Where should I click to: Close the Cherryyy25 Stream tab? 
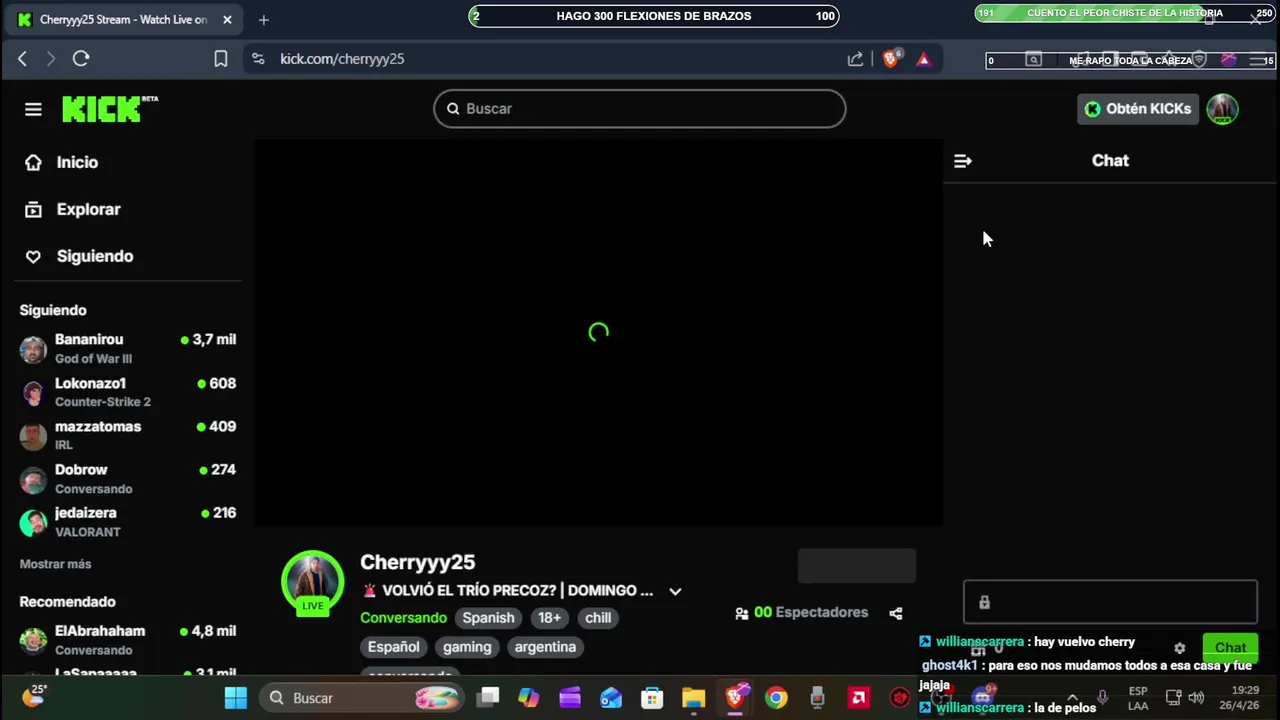[227, 20]
